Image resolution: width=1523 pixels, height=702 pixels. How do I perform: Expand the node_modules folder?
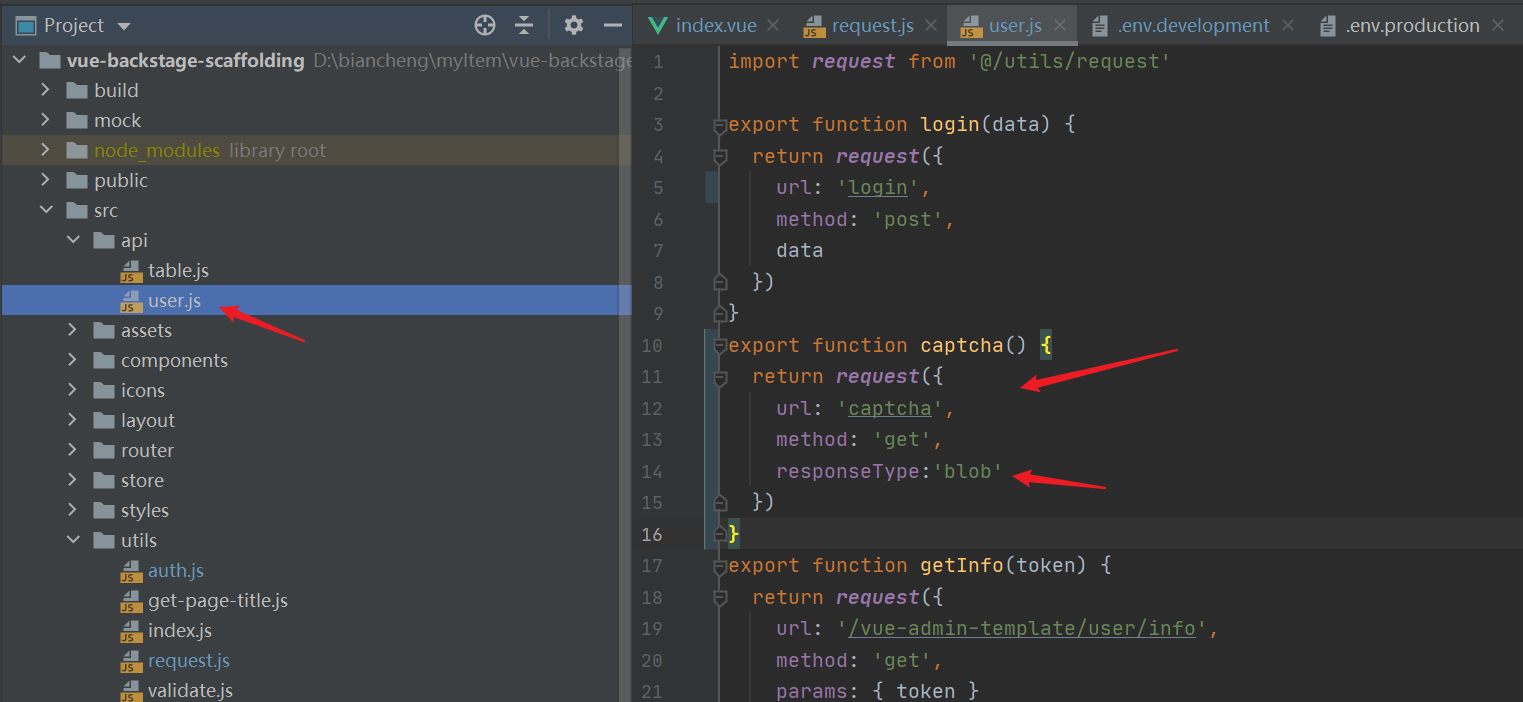[x=45, y=150]
